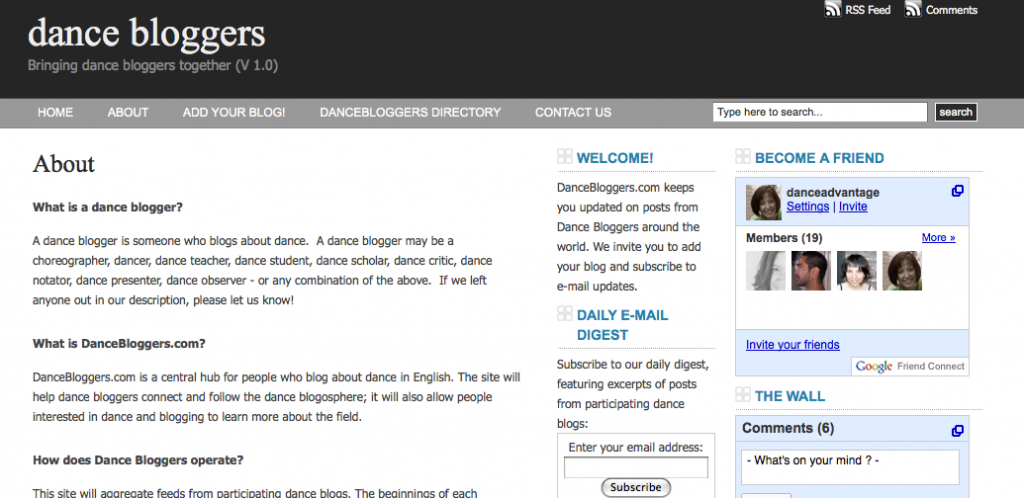The image size is (1024, 498).
Task: Click the BECOME A FRIEND grid icon
Action: point(743,157)
